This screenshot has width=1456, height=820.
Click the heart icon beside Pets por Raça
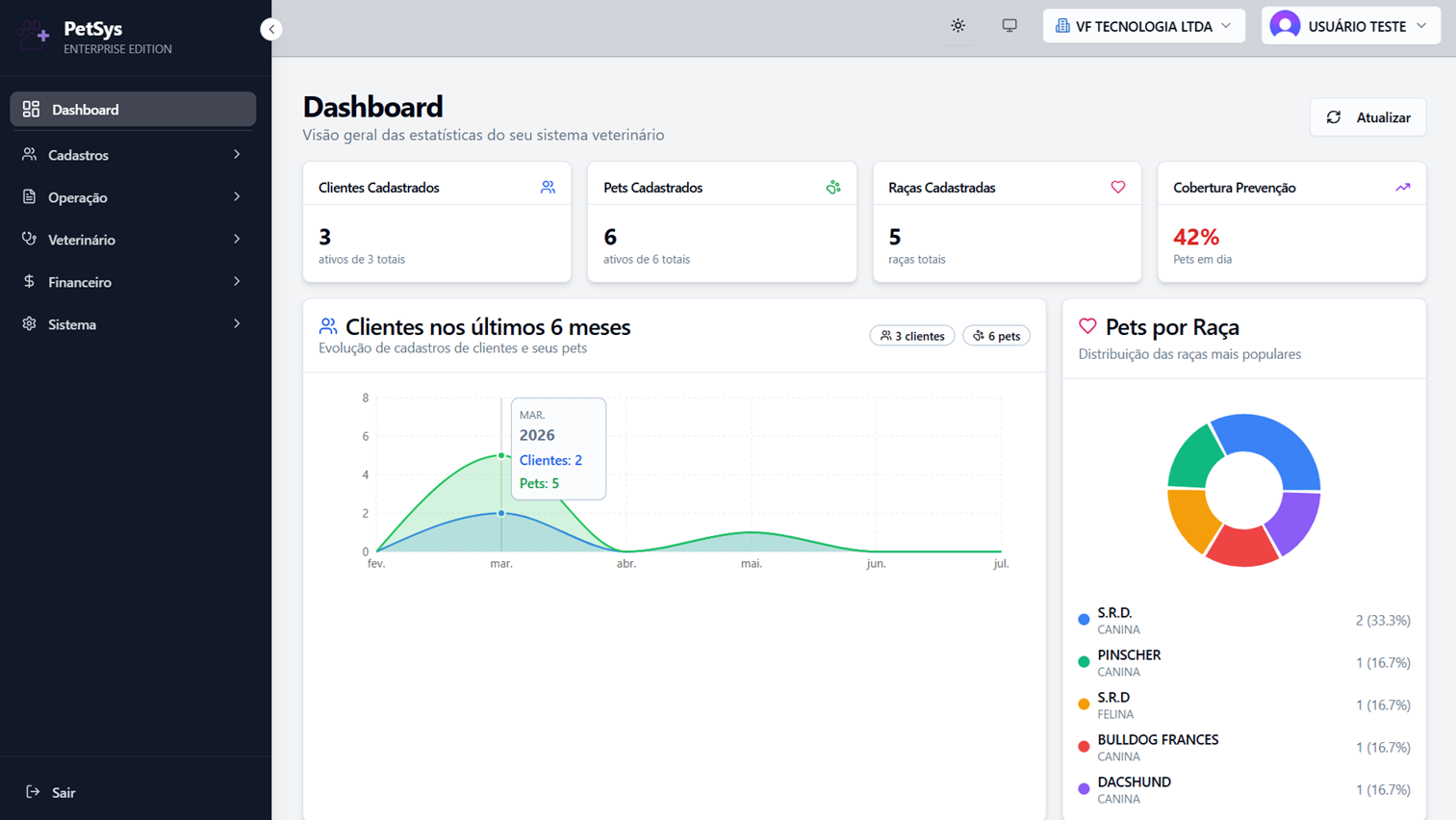(1087, 326)
